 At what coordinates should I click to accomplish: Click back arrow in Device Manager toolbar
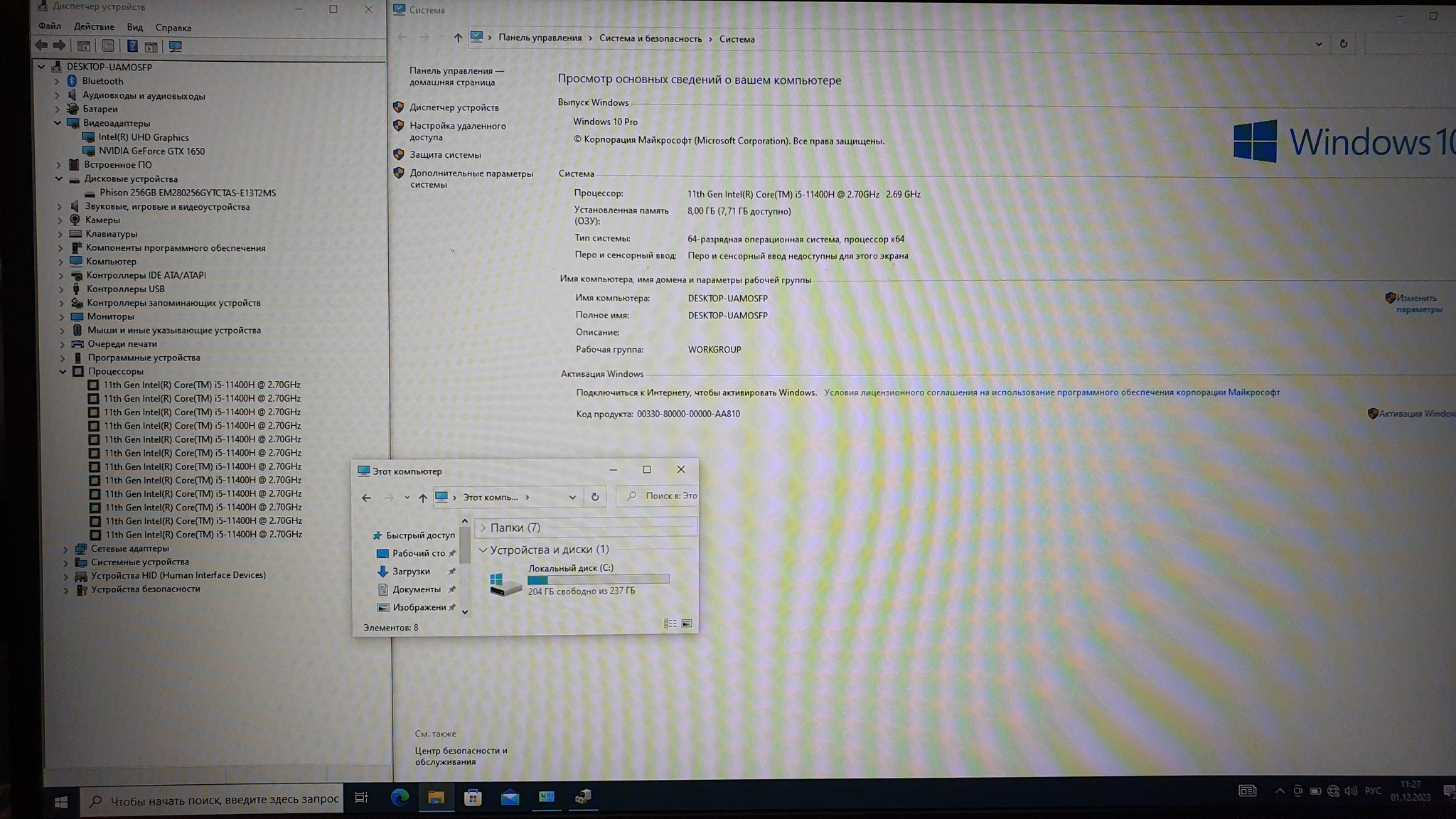pyautogui.click(x=41, y=45)
